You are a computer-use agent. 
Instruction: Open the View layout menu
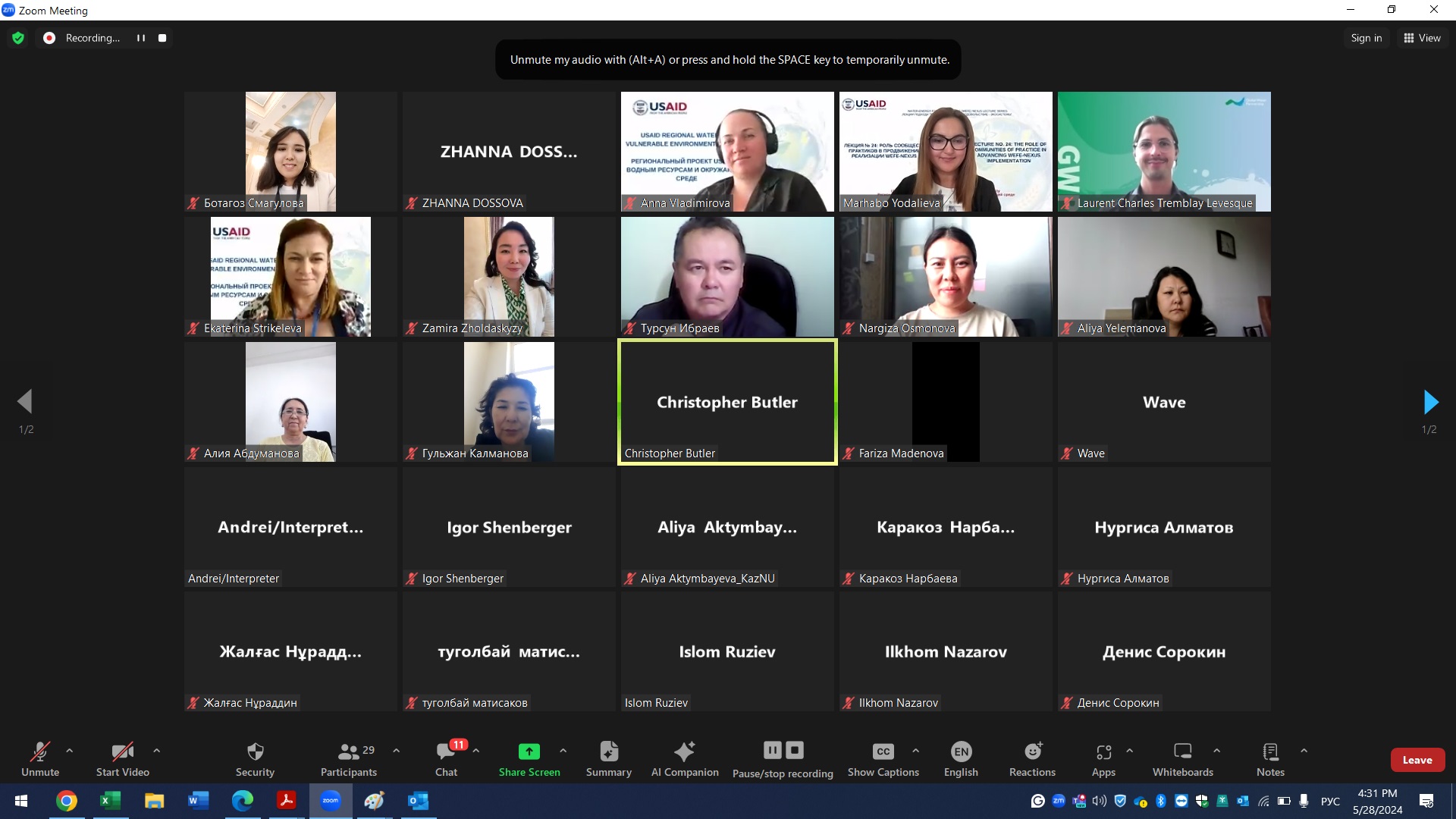[1422, 38]
